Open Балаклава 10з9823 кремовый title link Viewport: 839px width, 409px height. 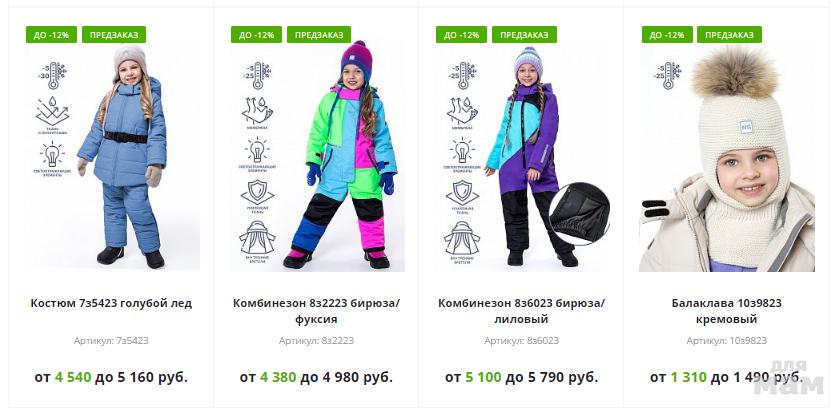(727, 311)
